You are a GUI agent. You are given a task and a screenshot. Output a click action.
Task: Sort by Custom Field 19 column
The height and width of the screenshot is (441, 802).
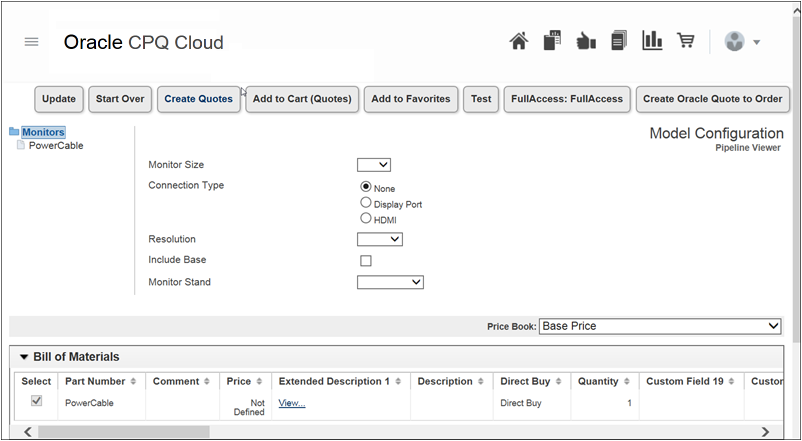(731, 382)
